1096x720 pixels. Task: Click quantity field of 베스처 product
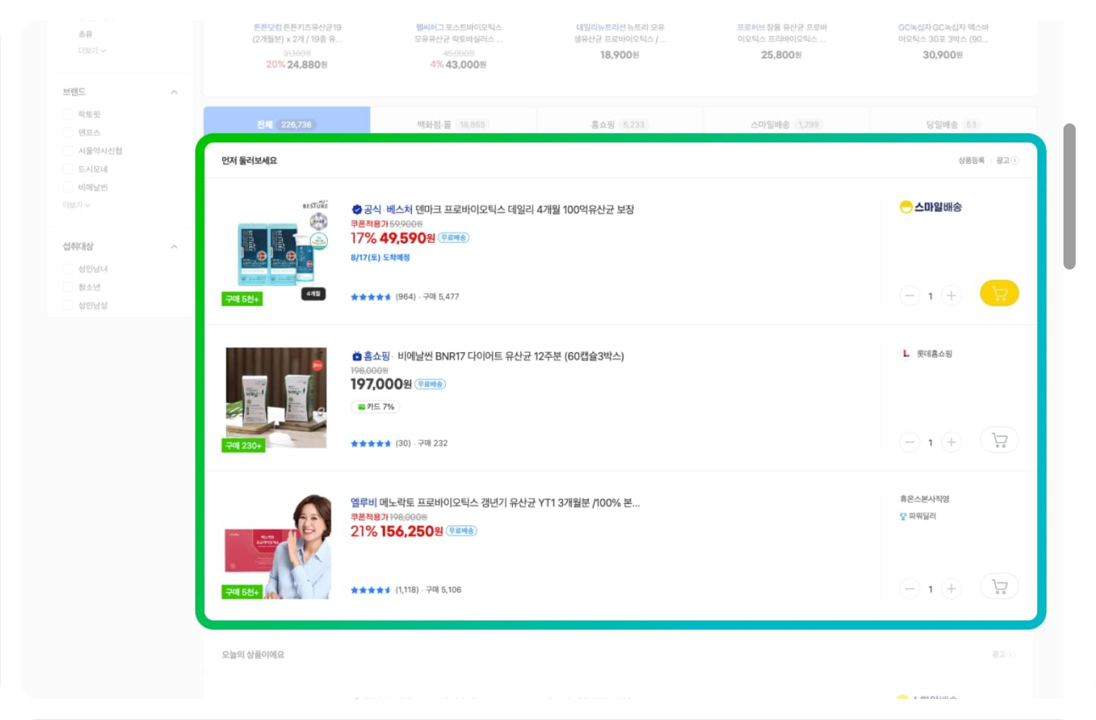[x=930, y=296]
